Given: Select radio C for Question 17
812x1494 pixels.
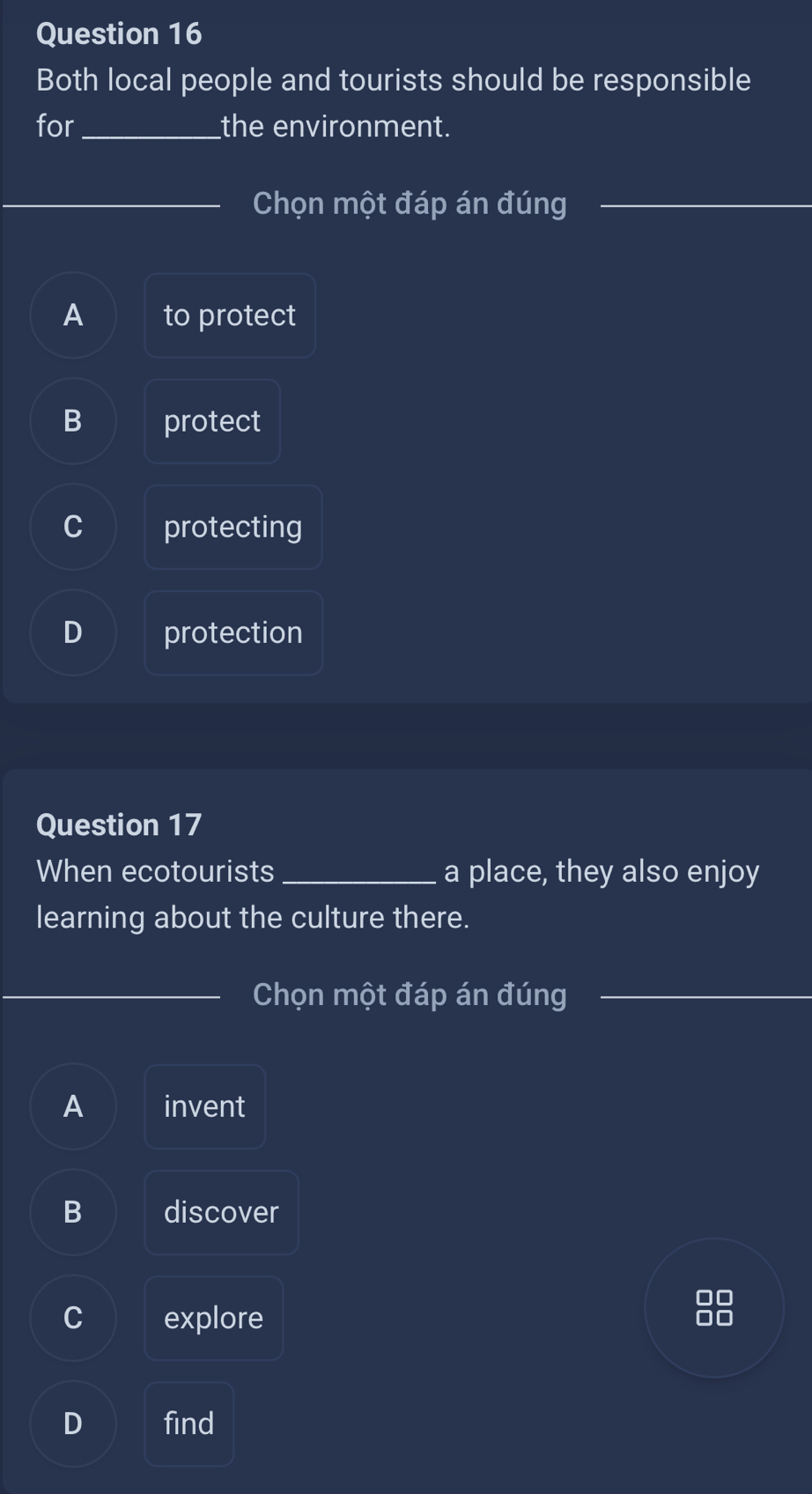Looking at the screenshot, I should (x=73, y=1318).
